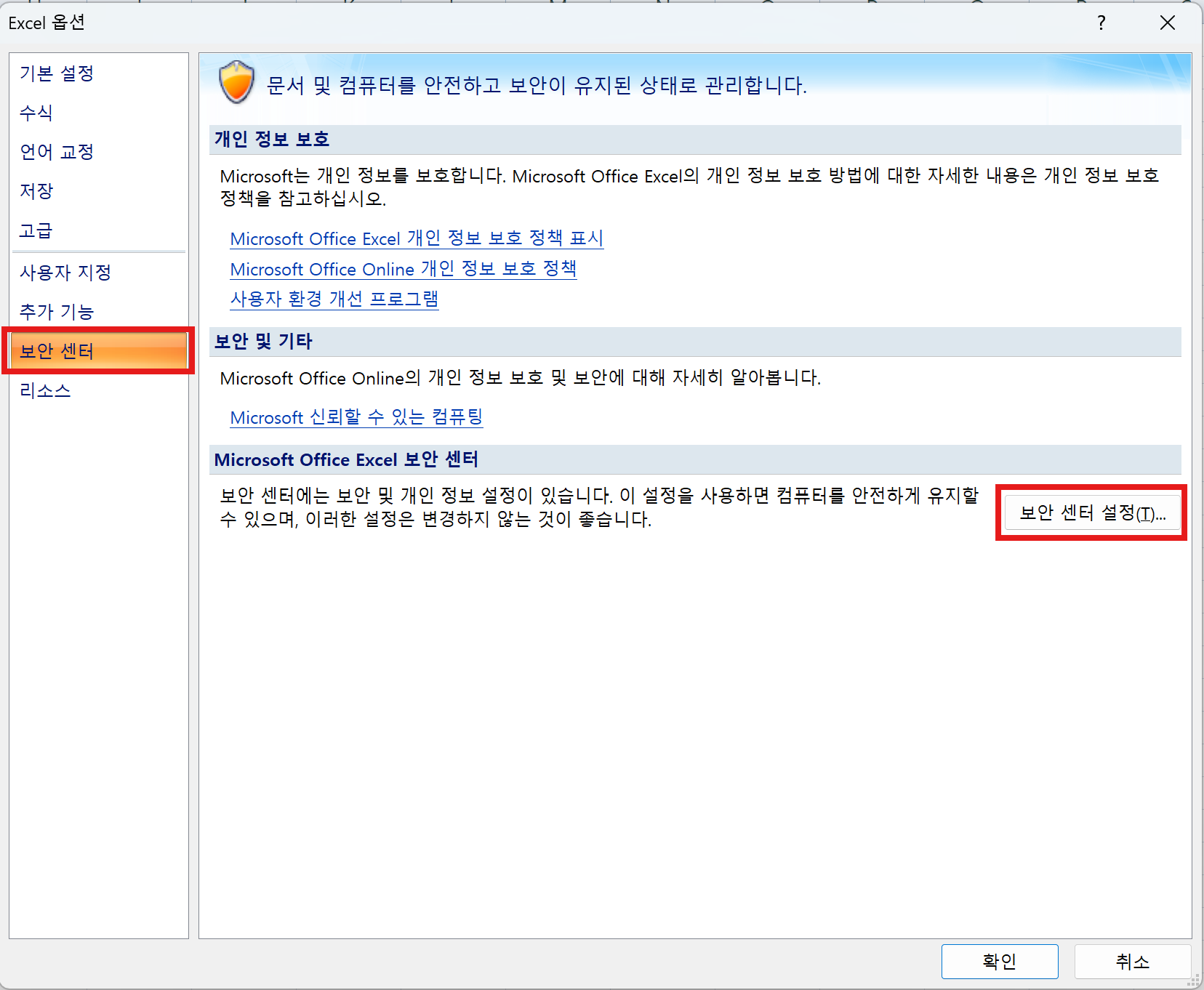Open Microsoft Office Online 개인 정보 보호 정책 link
1204x990 pixels.
coord(404,269)
